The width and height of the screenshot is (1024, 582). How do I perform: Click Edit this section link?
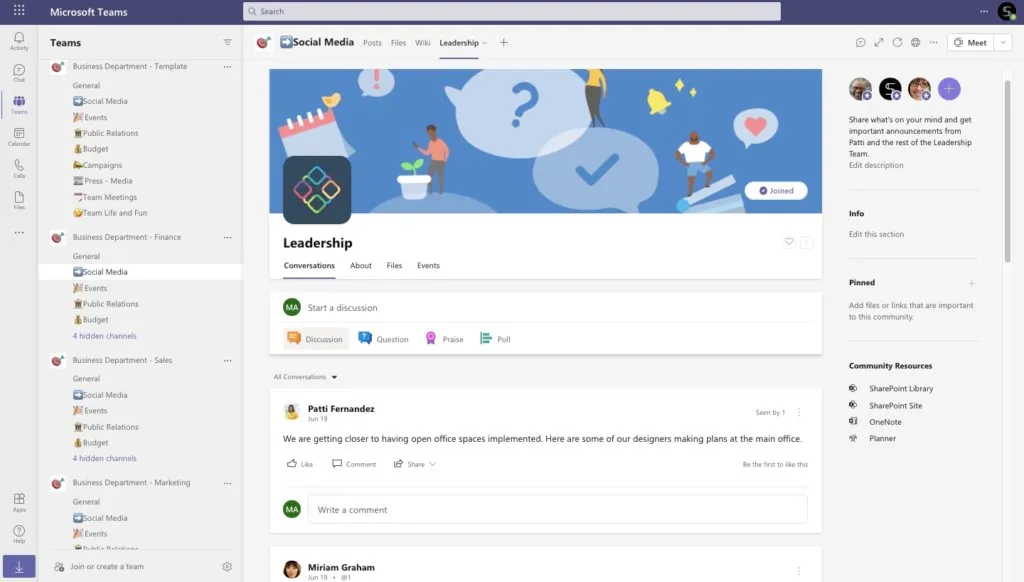tap(876, 234)
